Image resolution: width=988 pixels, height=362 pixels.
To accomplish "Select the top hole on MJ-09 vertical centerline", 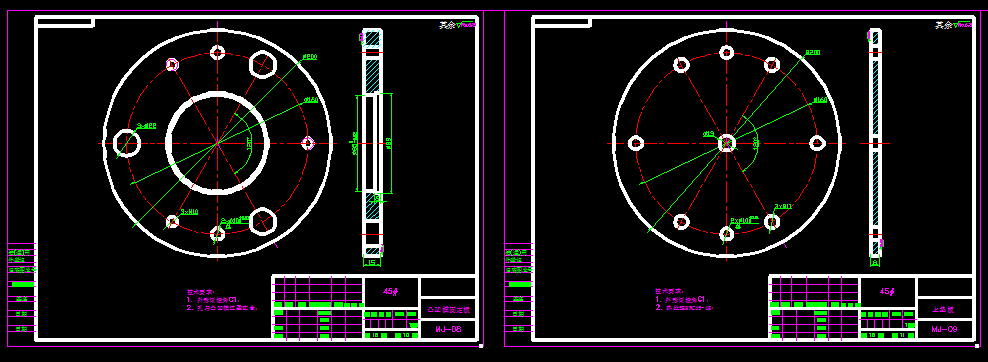I will [x=727, y=52].
